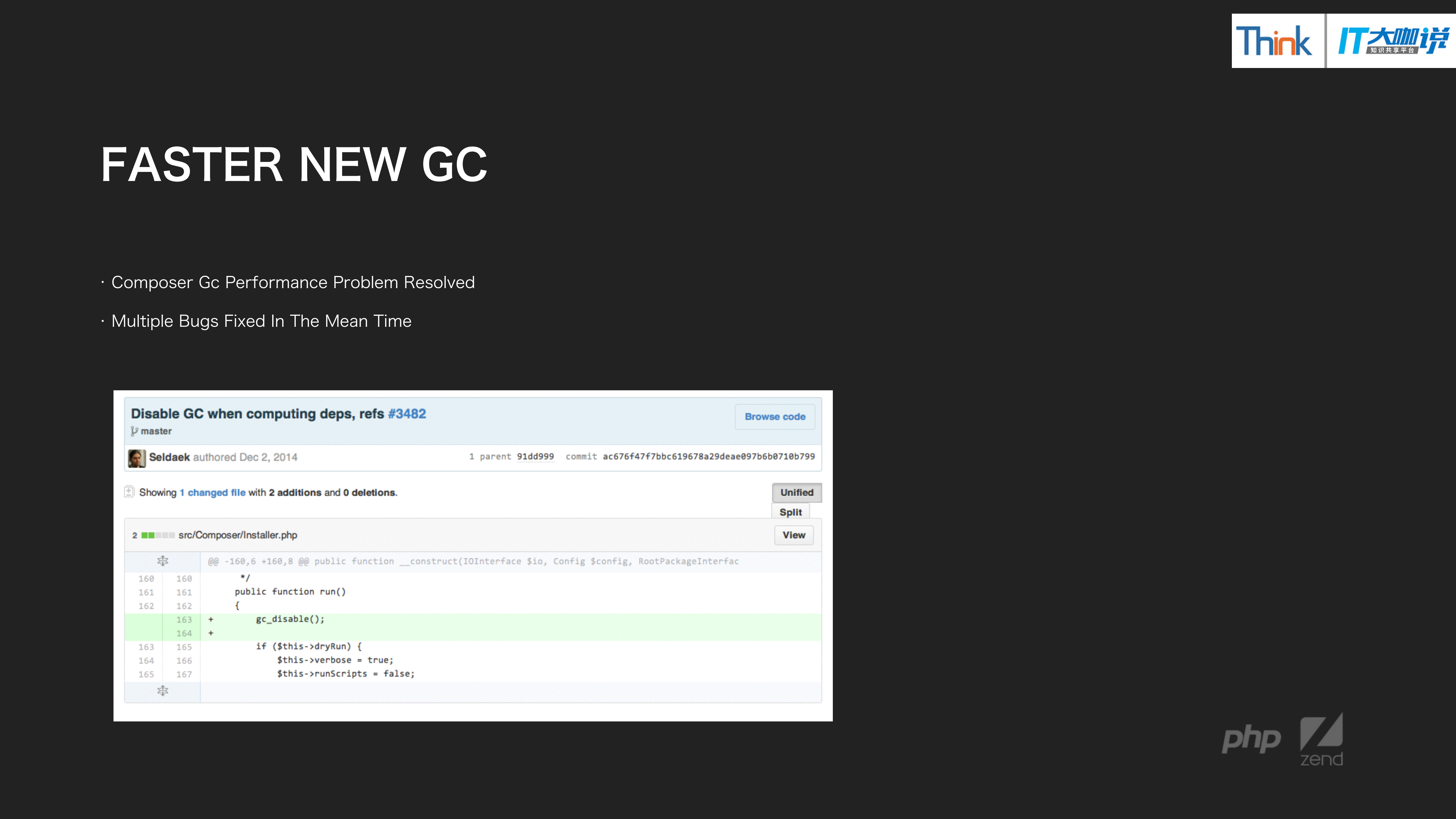
Task: Click the src/Composer/Installer.php file name
Action: 237,535
